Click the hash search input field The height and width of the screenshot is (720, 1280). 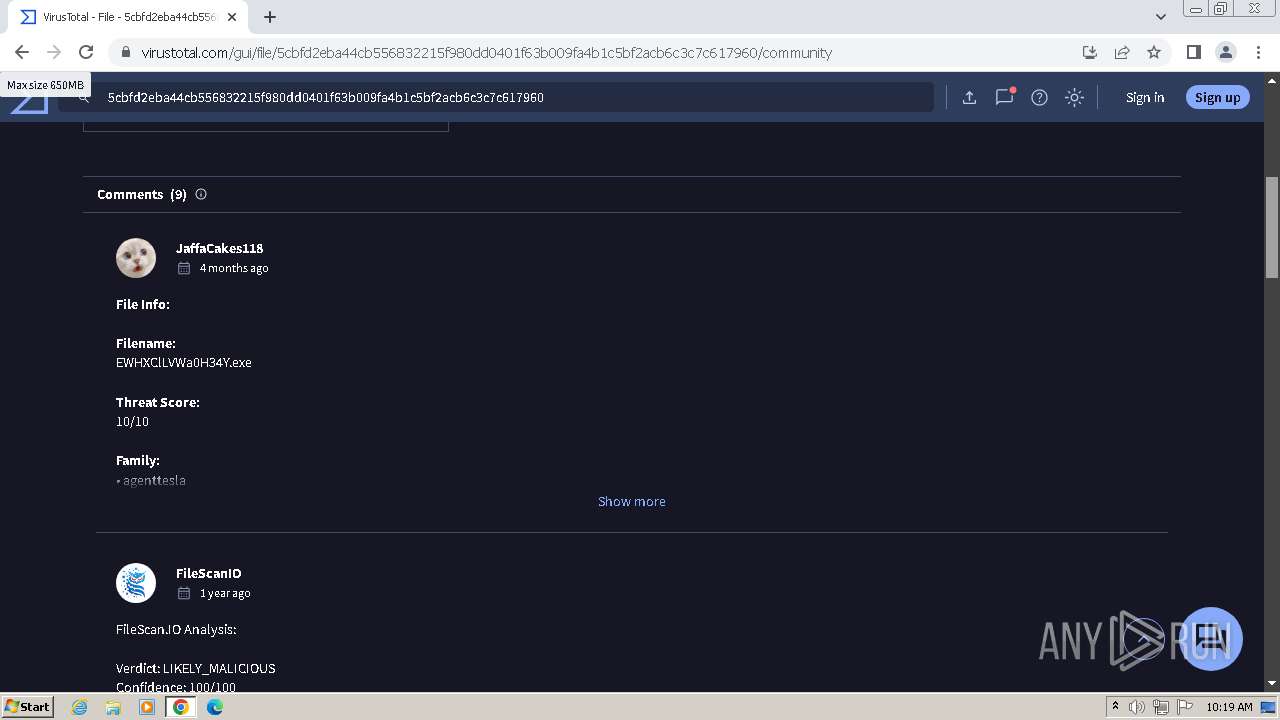[515, 97]
